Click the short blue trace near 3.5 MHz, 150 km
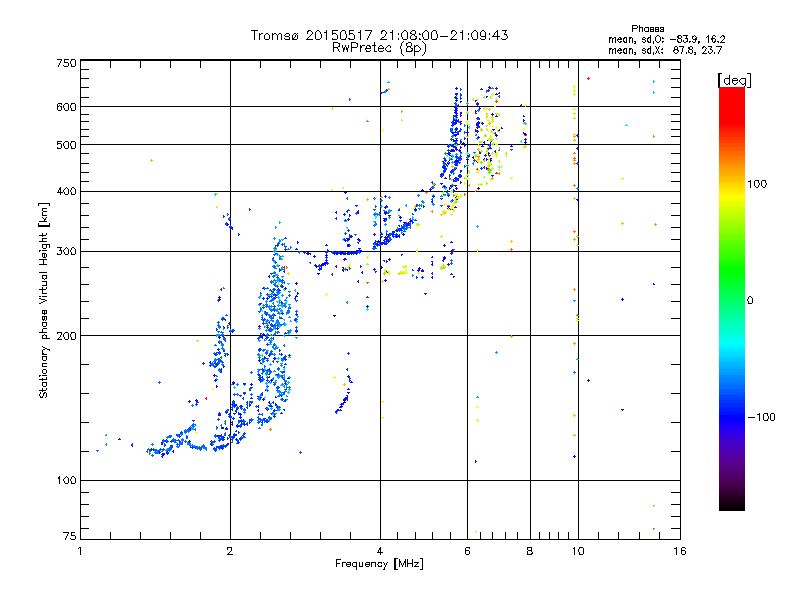 click(344, 390)
